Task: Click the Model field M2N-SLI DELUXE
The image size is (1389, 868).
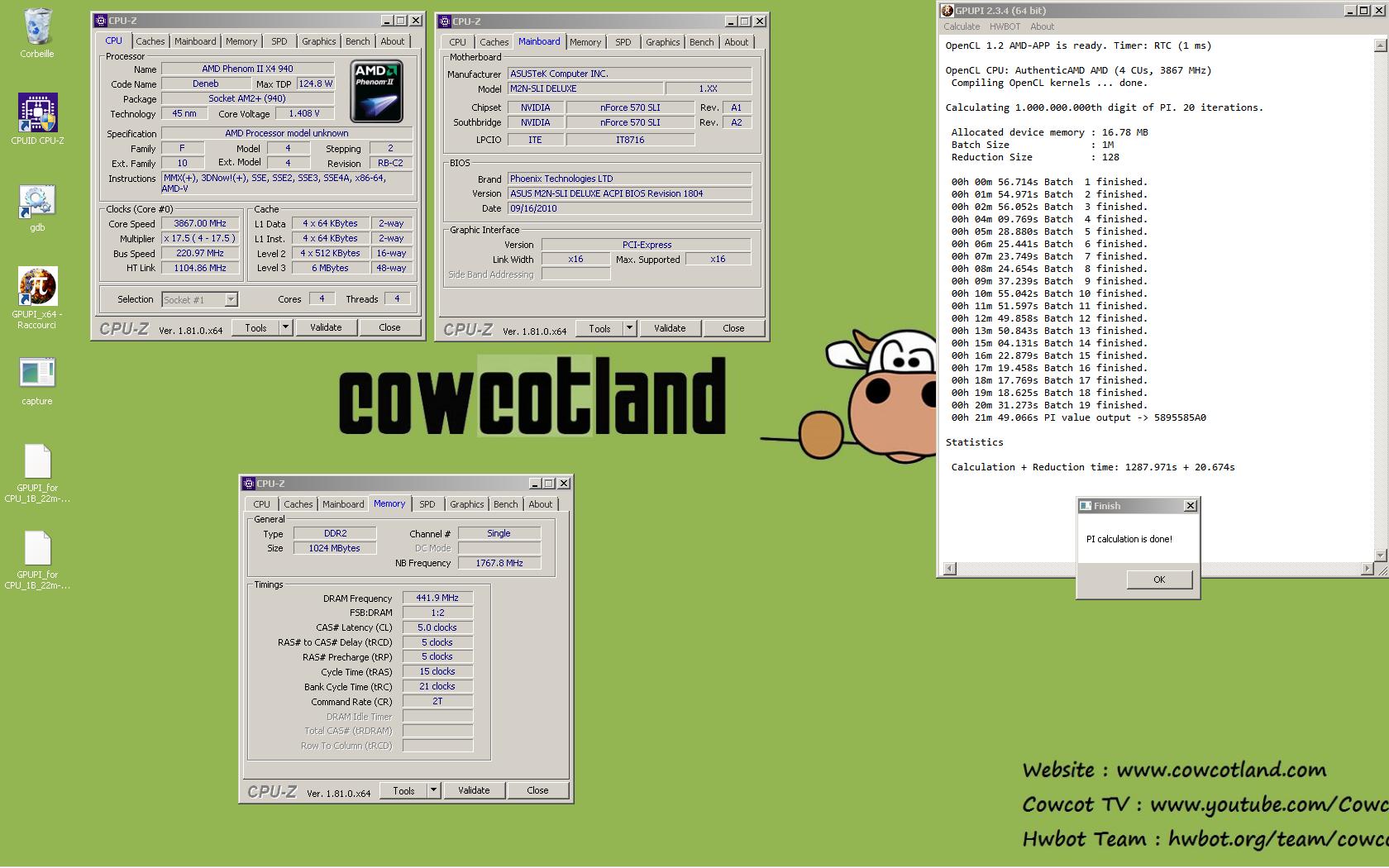Action: point(585,88)
